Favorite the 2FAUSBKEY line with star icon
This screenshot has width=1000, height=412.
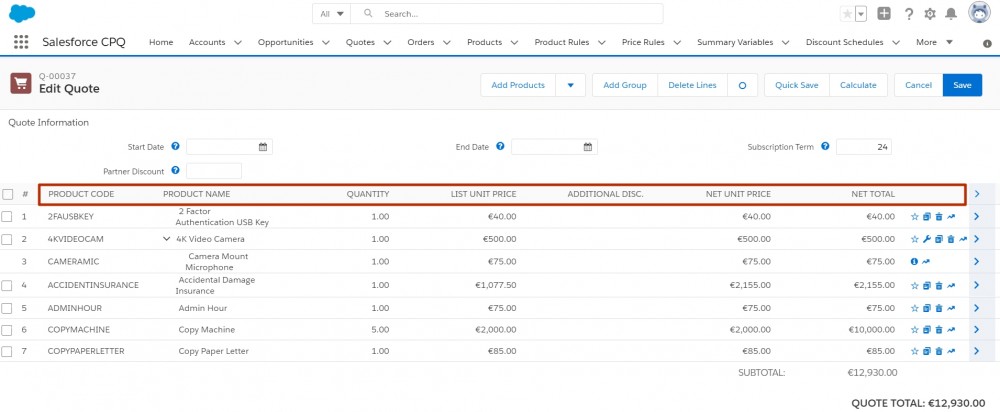click(x=915, y=217)
